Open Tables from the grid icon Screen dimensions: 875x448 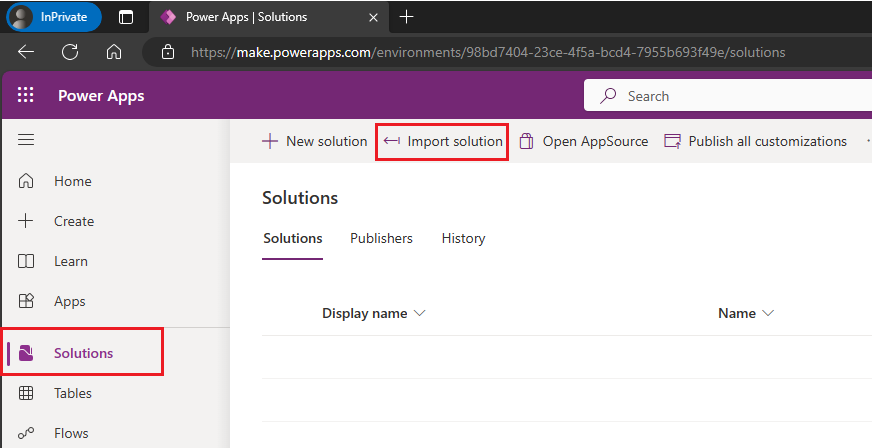click(x=27, y=393)
